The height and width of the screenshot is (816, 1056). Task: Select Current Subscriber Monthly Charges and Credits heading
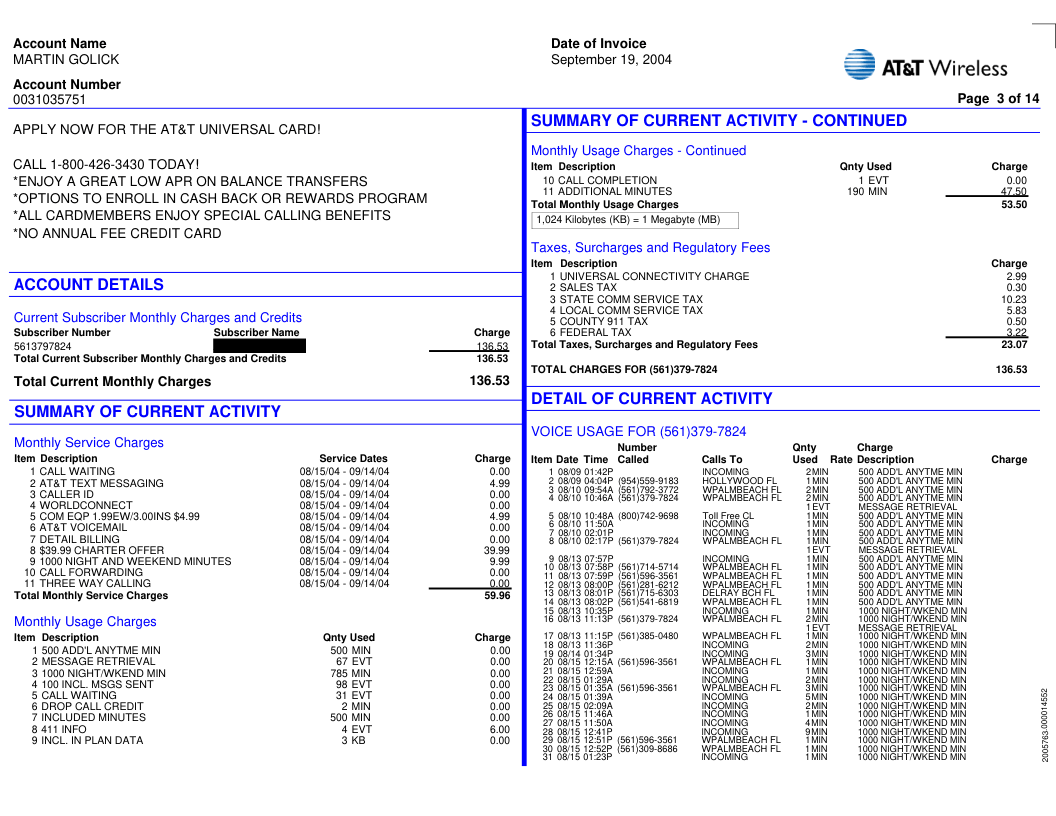click(158, 318)
